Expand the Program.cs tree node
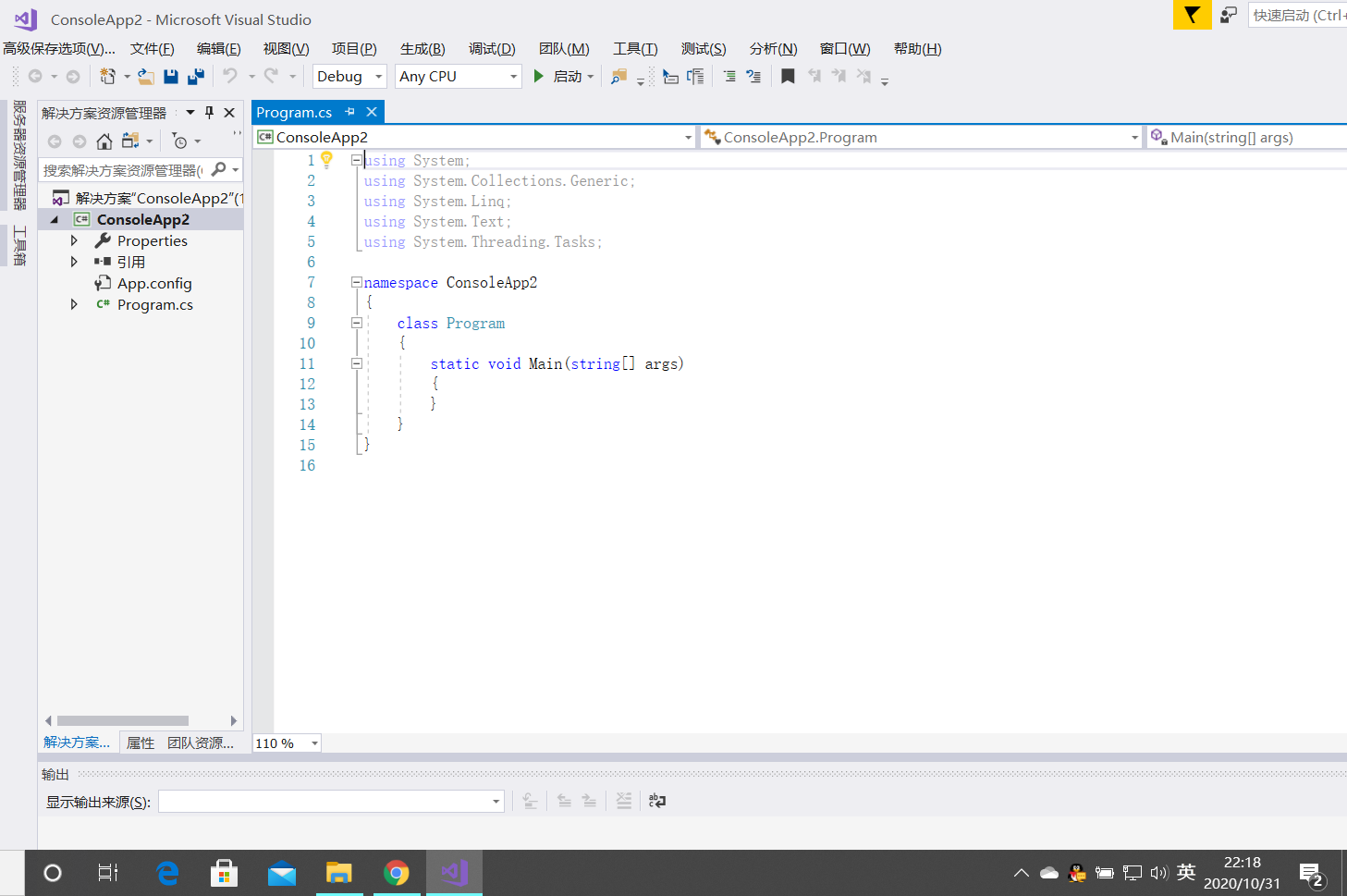 (74, 304)
